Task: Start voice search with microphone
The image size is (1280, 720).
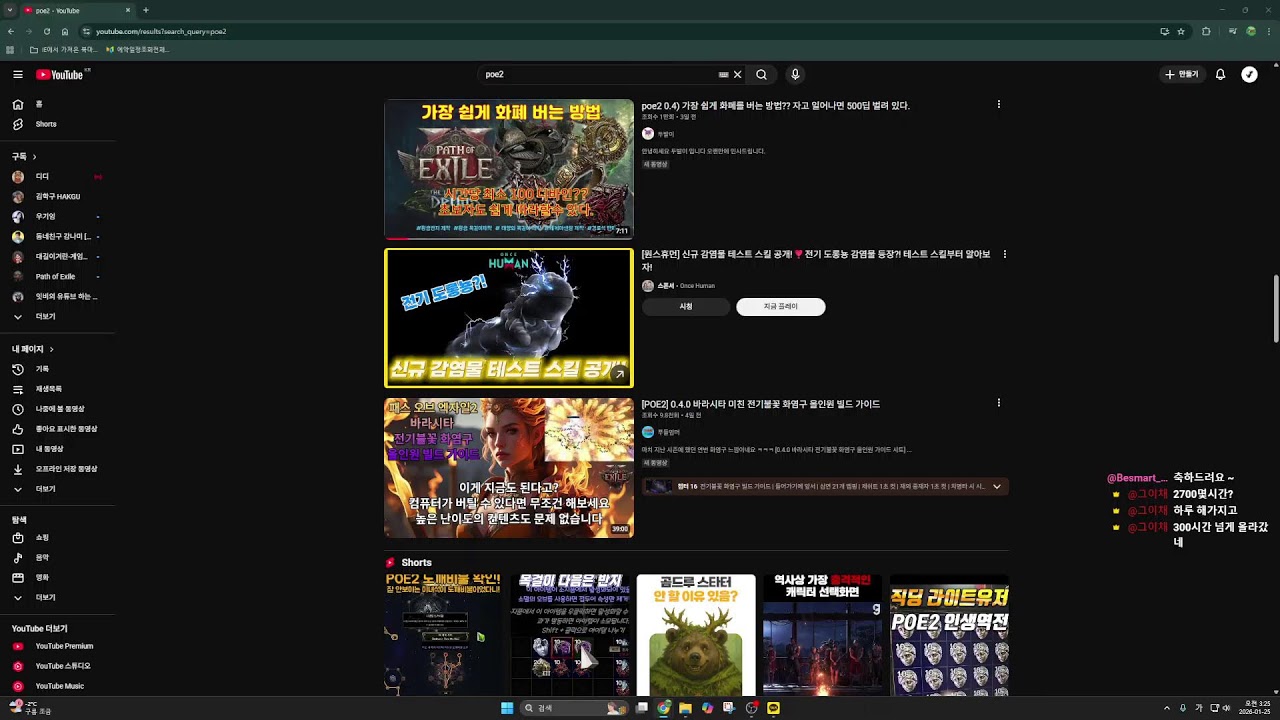Action: 795,74
